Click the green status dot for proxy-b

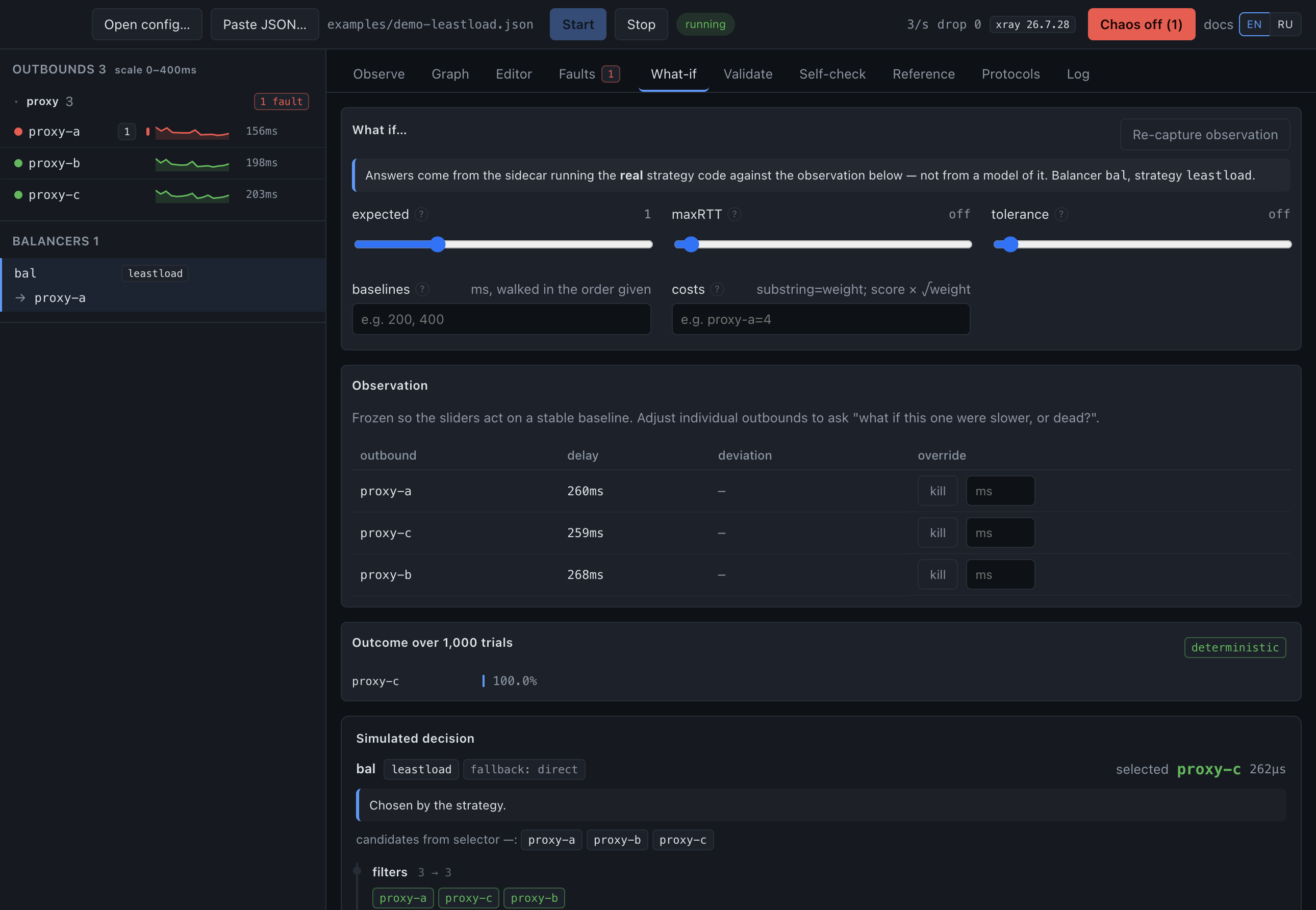[x=18, y=164]
